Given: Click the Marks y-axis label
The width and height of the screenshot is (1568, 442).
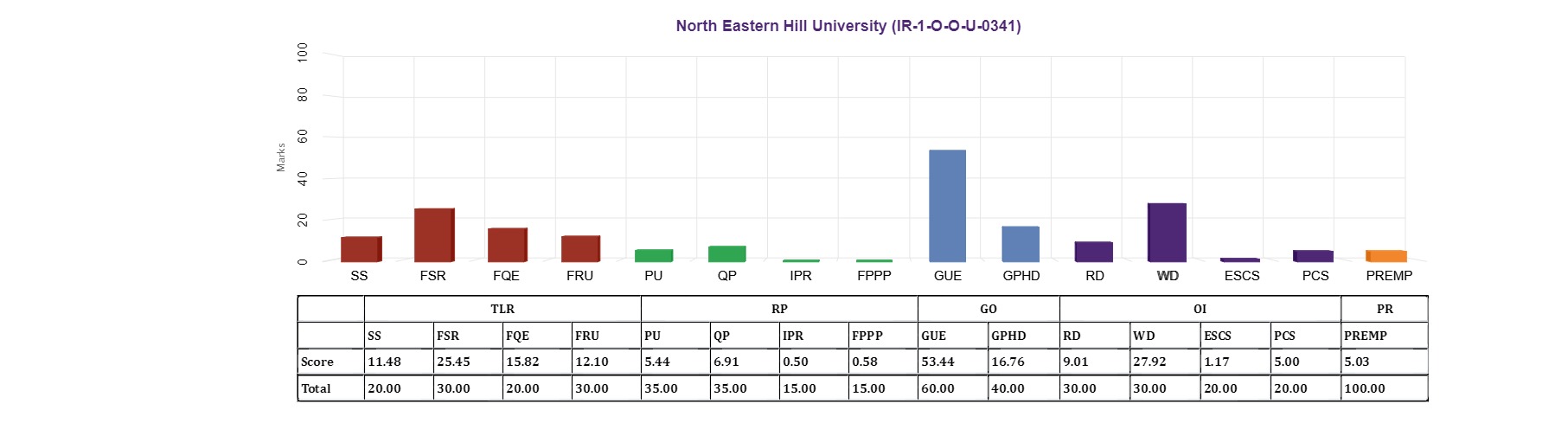Looking at the screenshot, I should 281,157.
